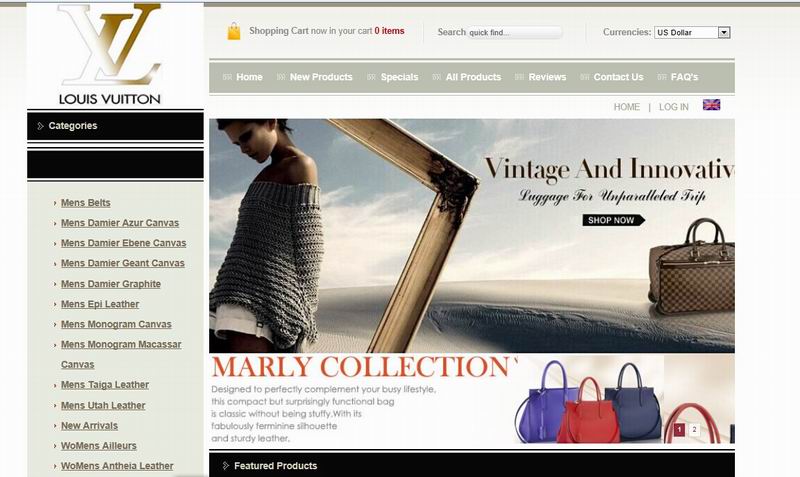The height and width of the screenshot is (477, 800).
Task: Open the Mens Belts category
Action: [85, 203]
